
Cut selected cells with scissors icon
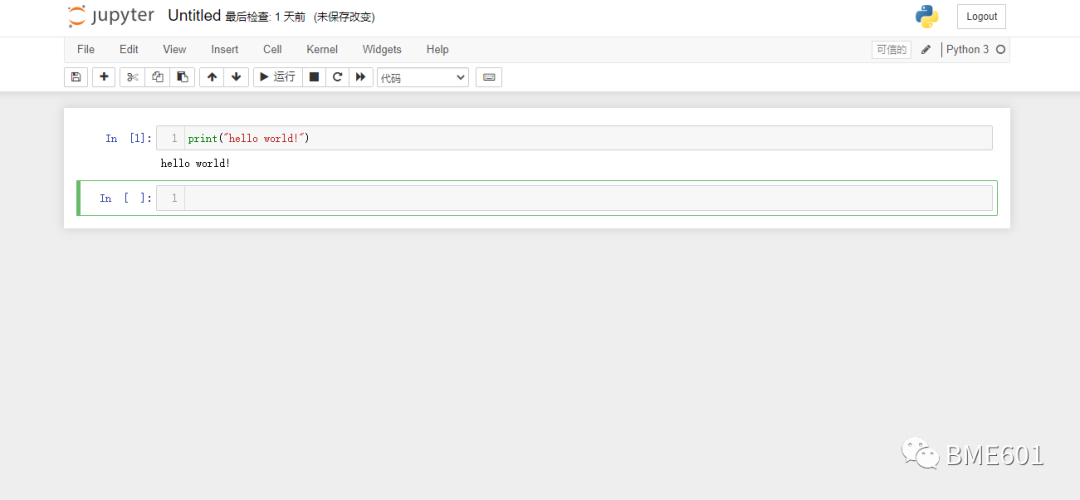(132, 77)
